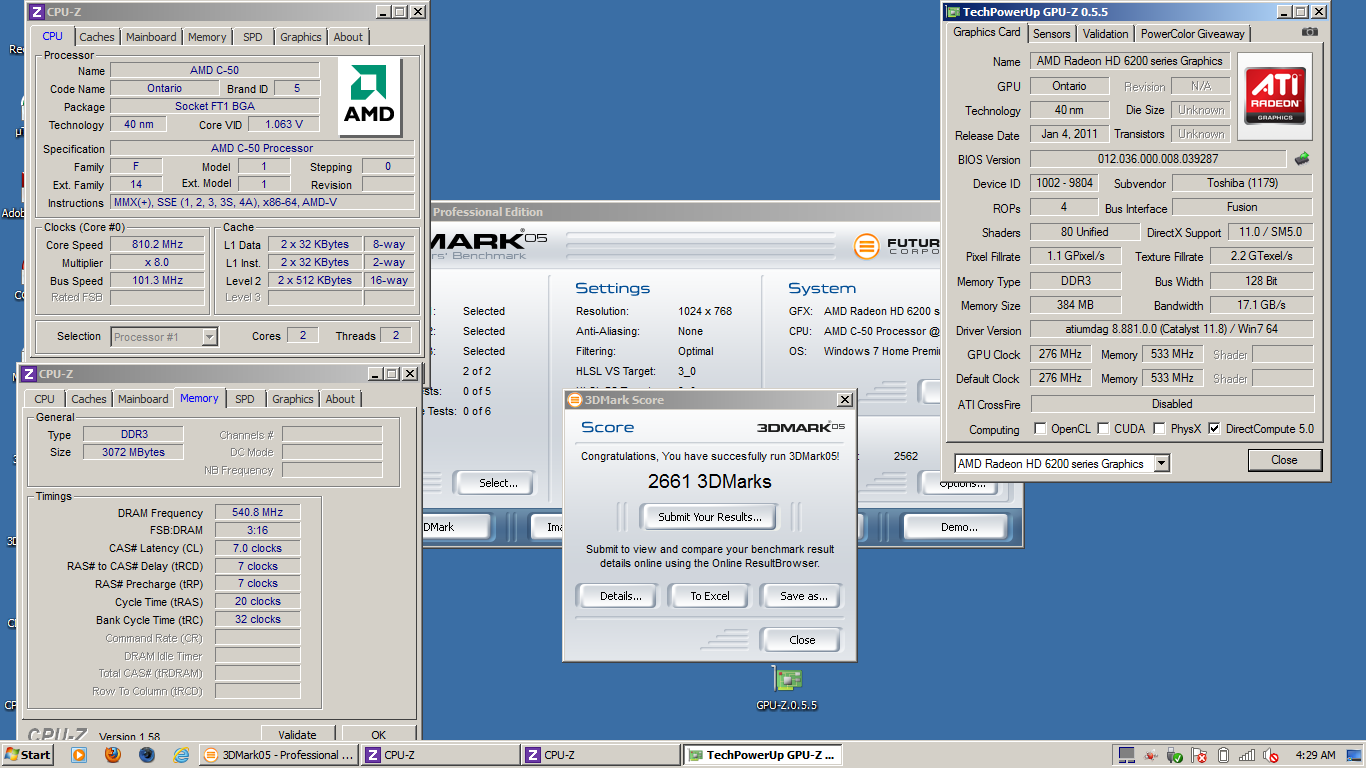This screenshot has width=1366, height=768.
Task: Click the Details button in score dialog
Action: pyautogui.click(x=620, y=596)
